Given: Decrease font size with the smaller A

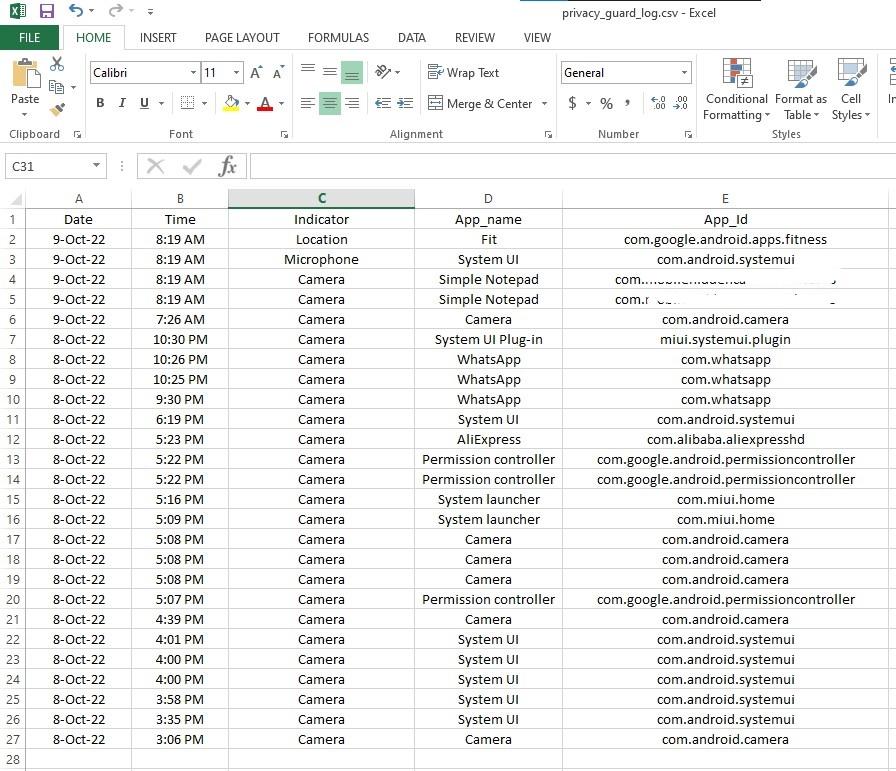Looking at the screenshot, I should pyautogui.click(x=278, y=72).
